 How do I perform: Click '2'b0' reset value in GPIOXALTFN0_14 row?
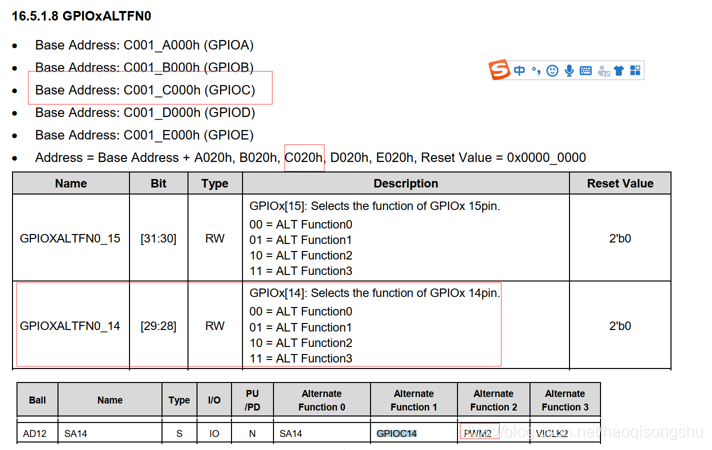point(620,326)
